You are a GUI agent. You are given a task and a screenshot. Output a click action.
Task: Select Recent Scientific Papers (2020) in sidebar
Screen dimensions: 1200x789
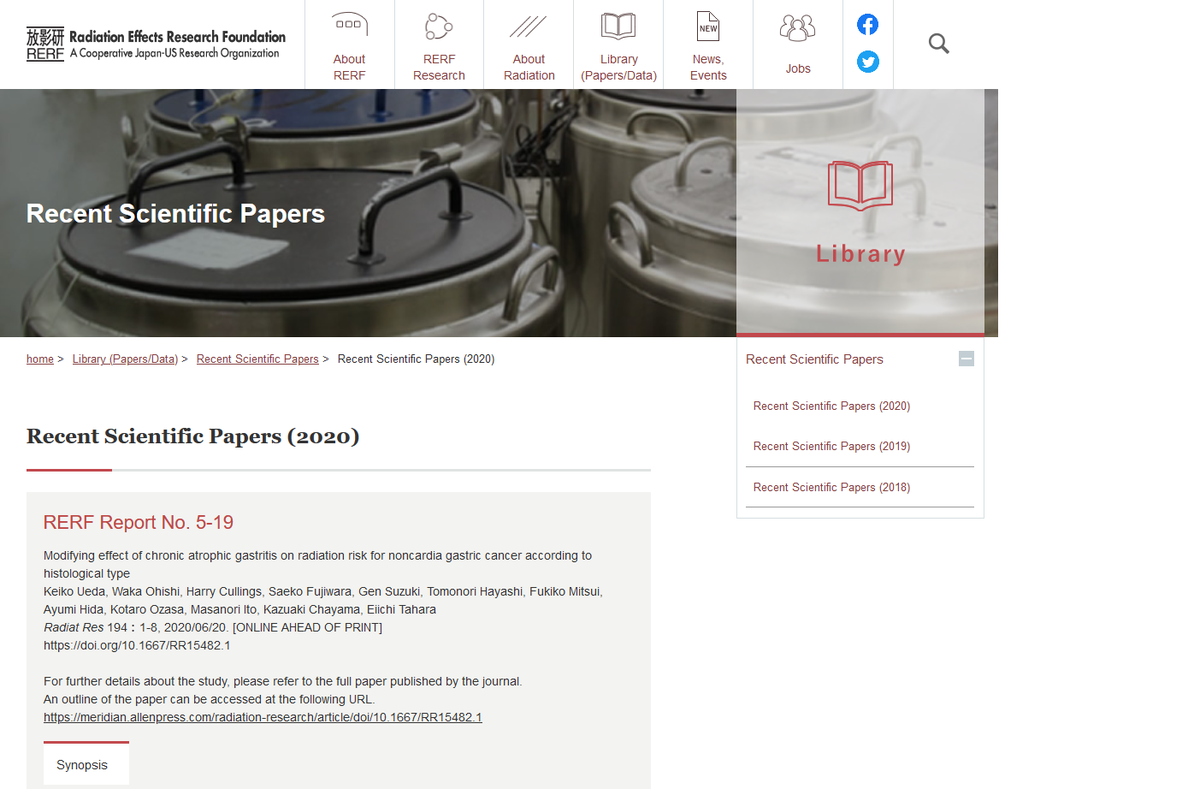[832, 406]
